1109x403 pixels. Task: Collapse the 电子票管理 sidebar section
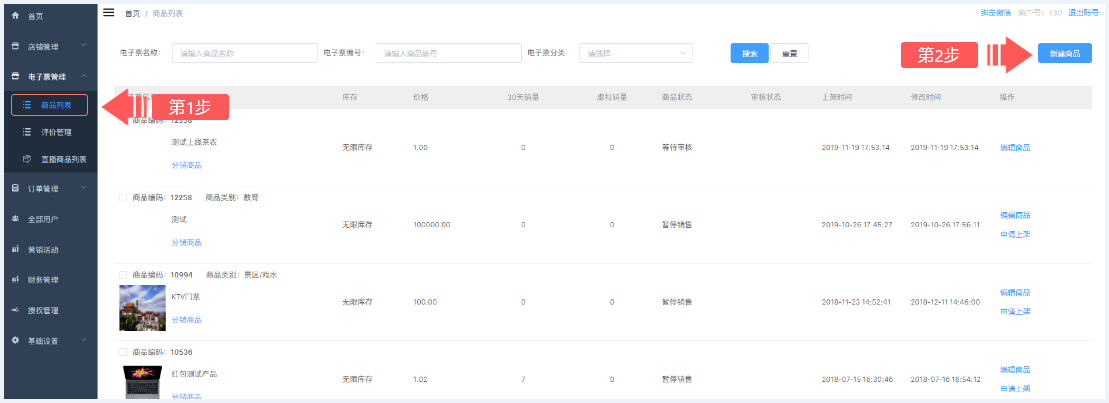click(84, 77)
